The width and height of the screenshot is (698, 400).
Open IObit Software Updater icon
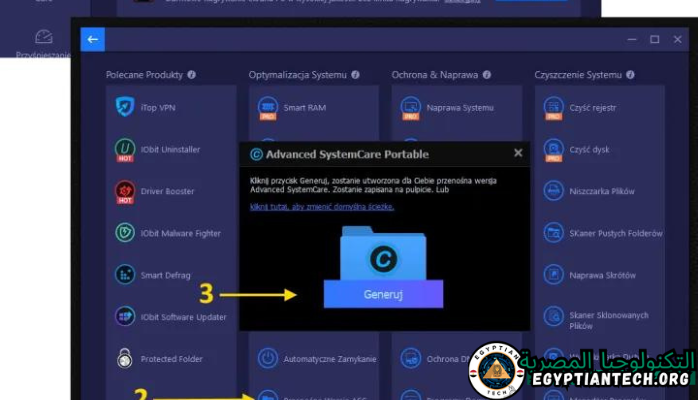(x=125, y=317)
